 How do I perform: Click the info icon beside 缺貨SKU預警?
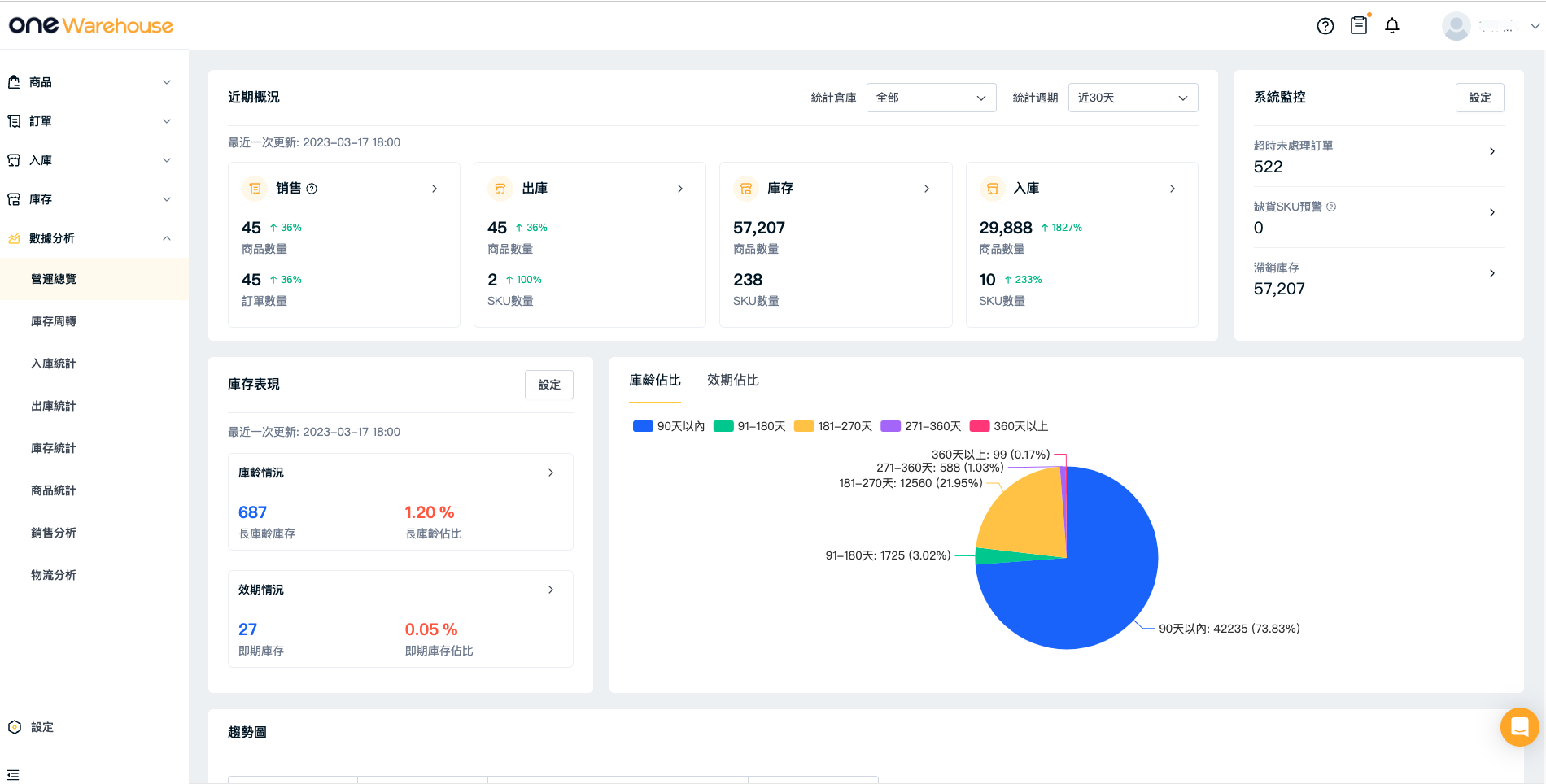1331,207
